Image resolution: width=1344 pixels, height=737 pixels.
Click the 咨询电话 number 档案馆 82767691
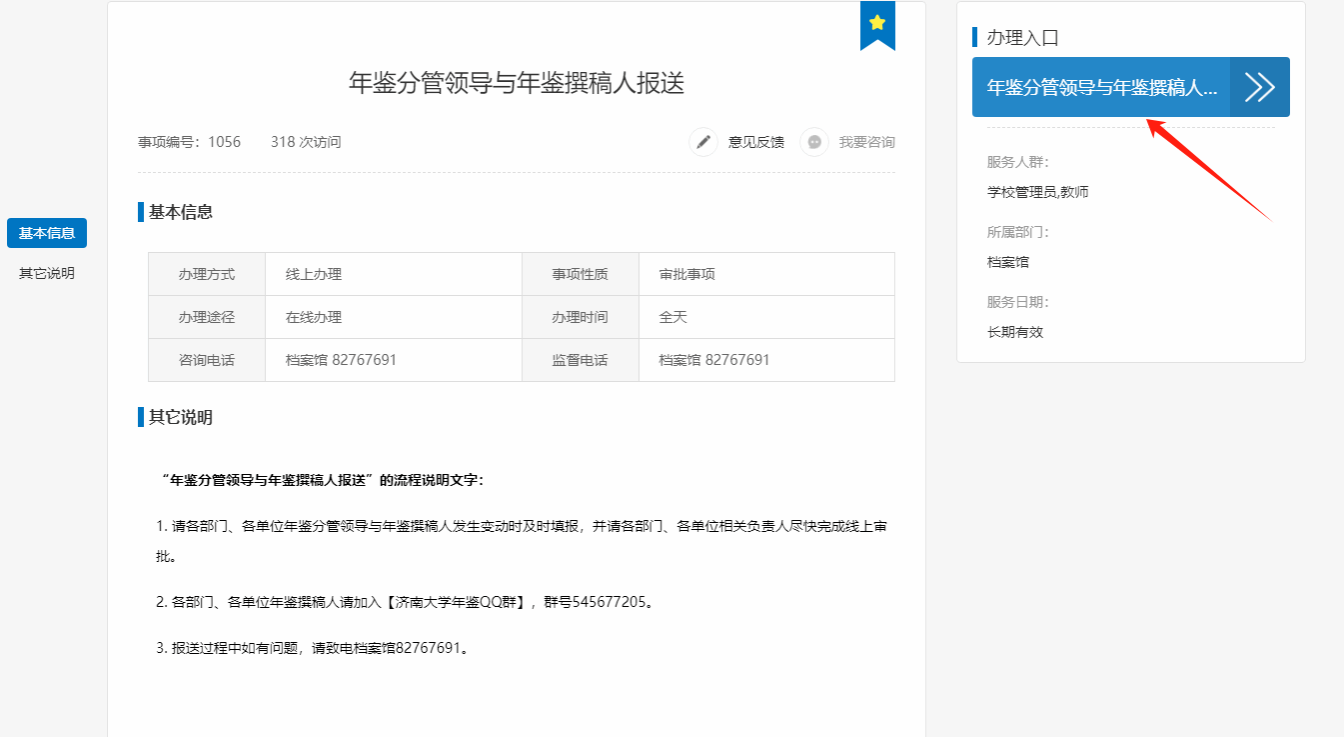(x=341, y=360)
